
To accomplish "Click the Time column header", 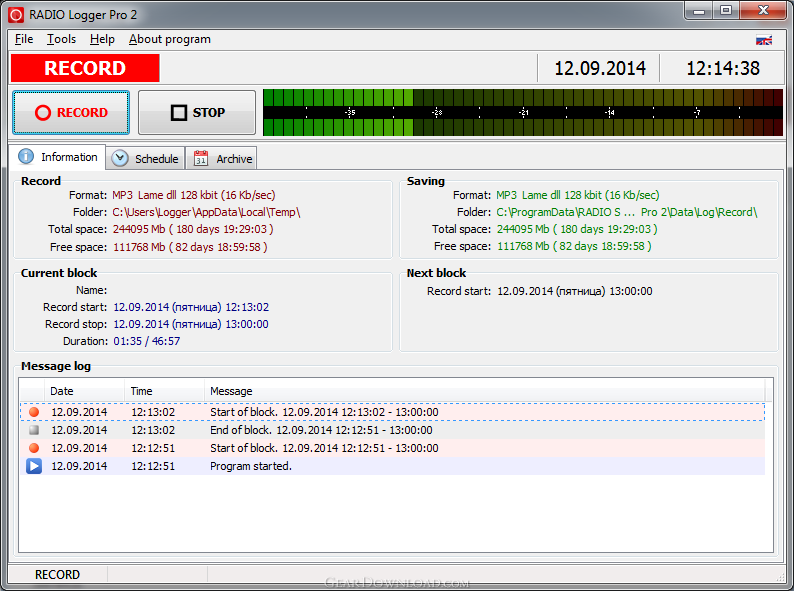I will [165, 391].
